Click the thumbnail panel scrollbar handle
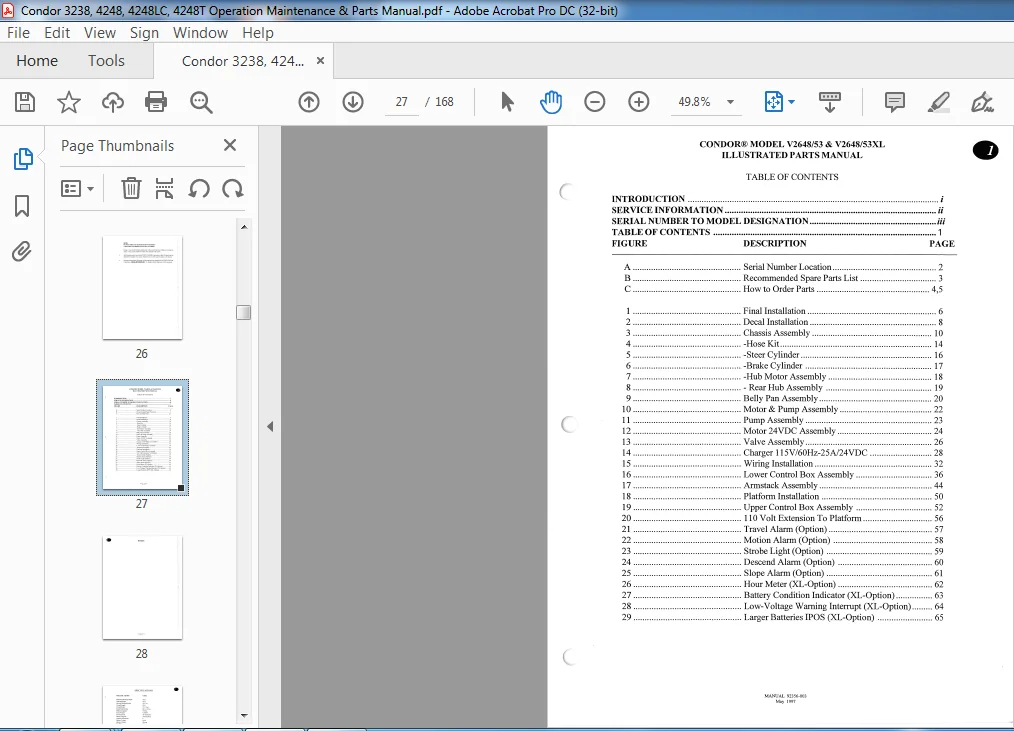Viewport: 1014px width, 731px height. click(x=244, y=312)
